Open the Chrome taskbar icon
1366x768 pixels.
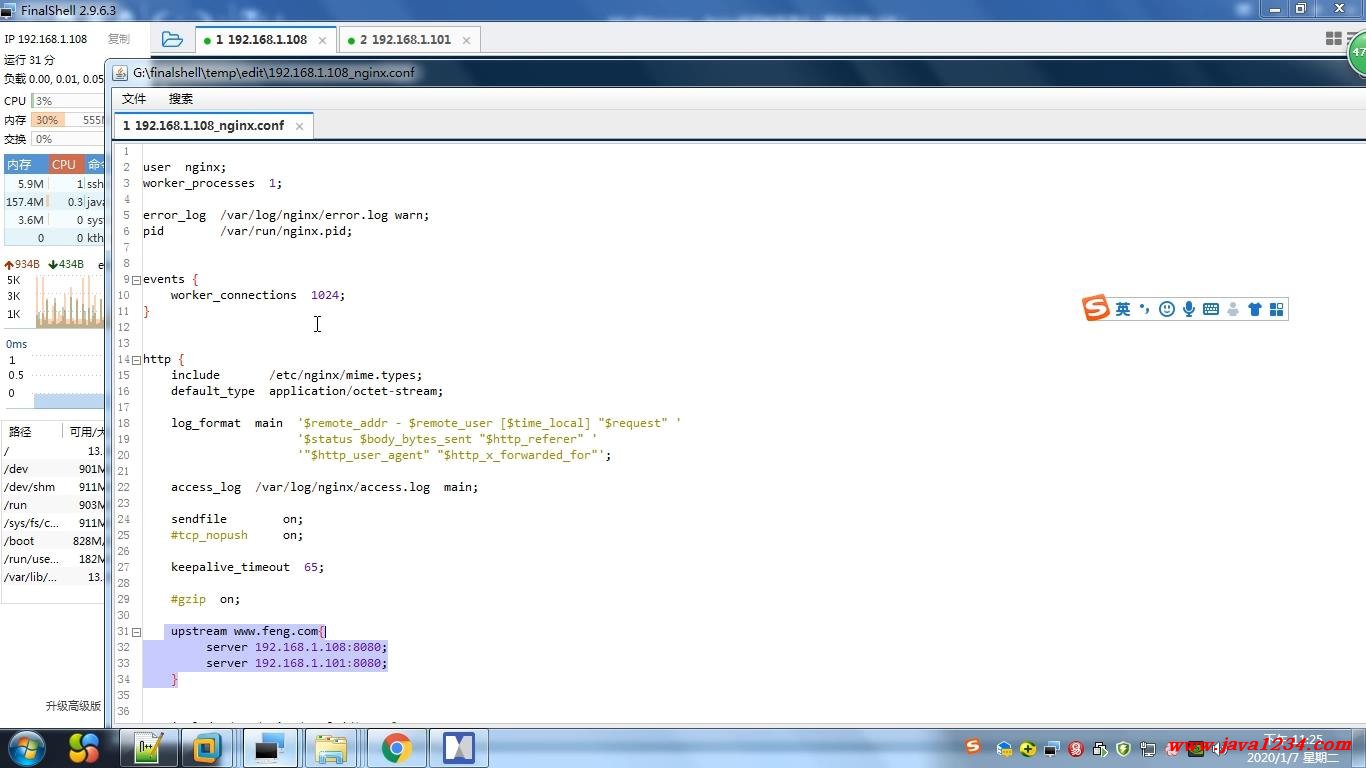(x=396, y=748)
